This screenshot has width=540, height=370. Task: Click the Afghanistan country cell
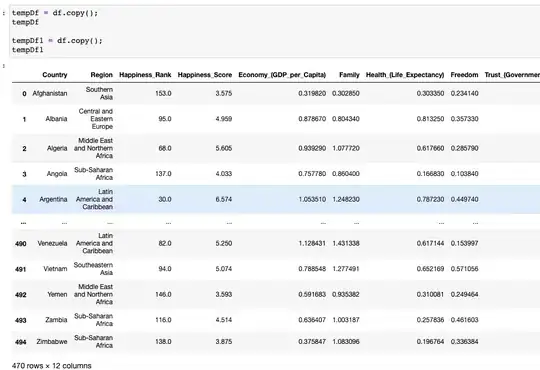50,93
